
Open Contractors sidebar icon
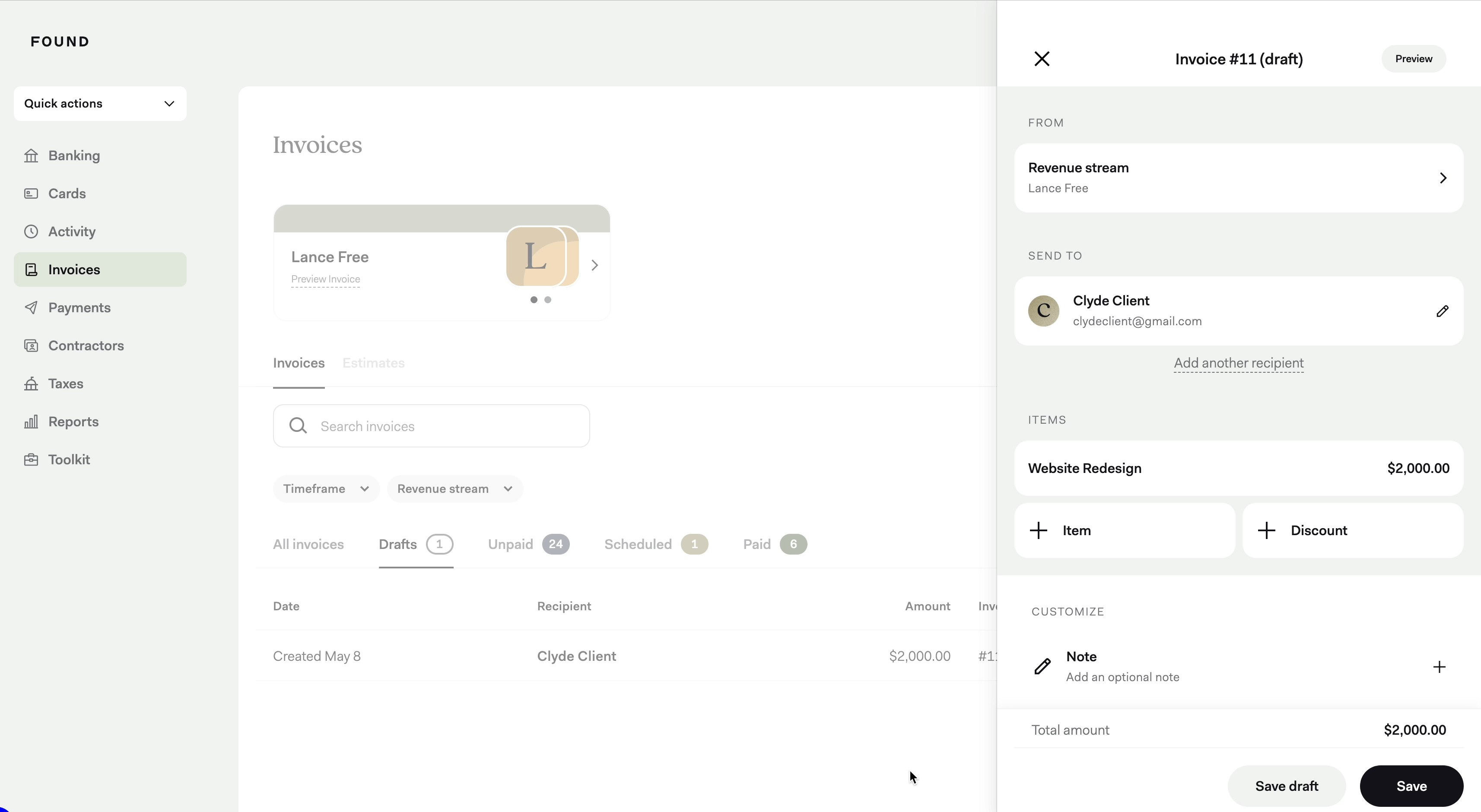click(31, 346)
